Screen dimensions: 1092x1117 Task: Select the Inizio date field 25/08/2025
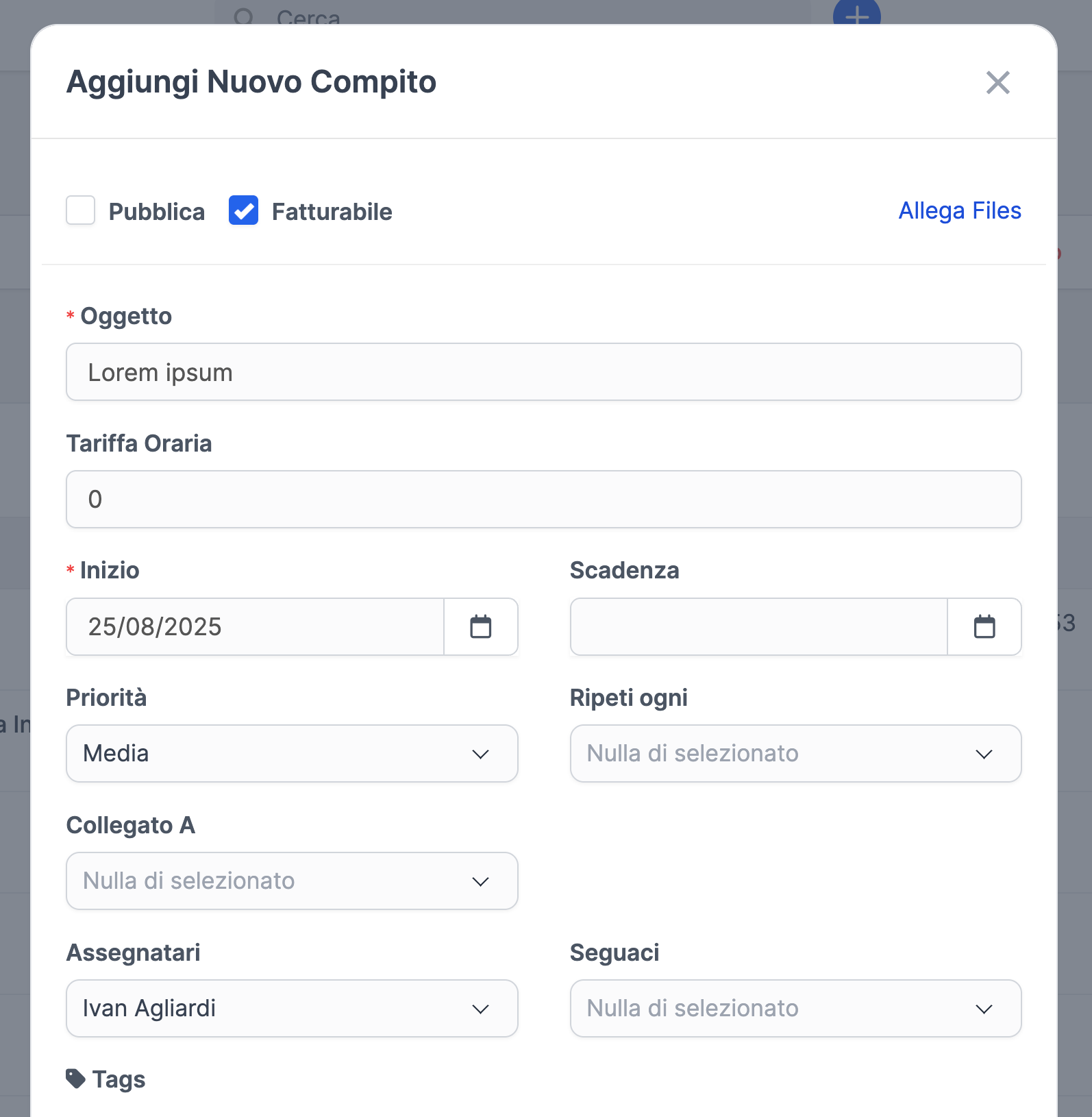coord(255,626)
